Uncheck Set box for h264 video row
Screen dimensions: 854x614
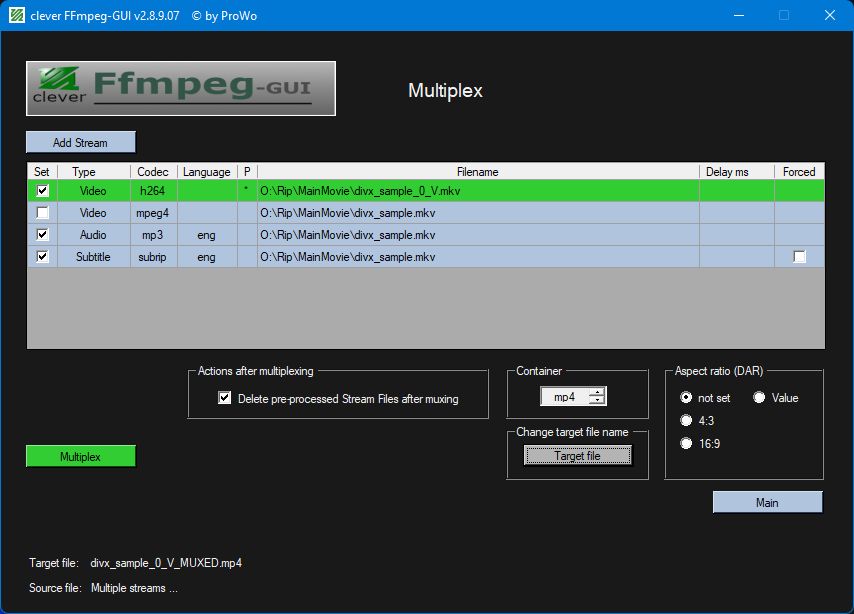click(x=42, y=191)
